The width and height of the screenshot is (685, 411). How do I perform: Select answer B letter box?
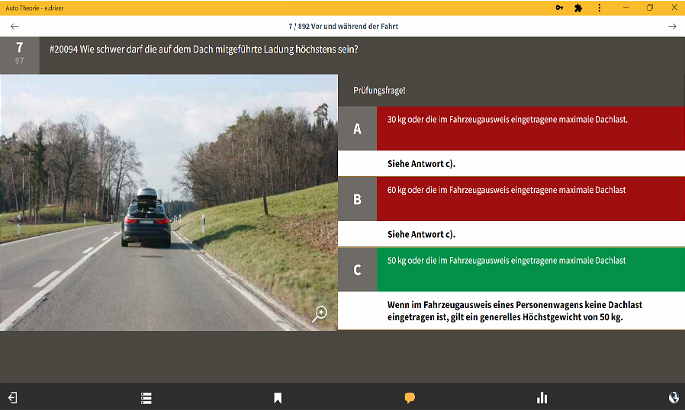(x=357, y=199)
